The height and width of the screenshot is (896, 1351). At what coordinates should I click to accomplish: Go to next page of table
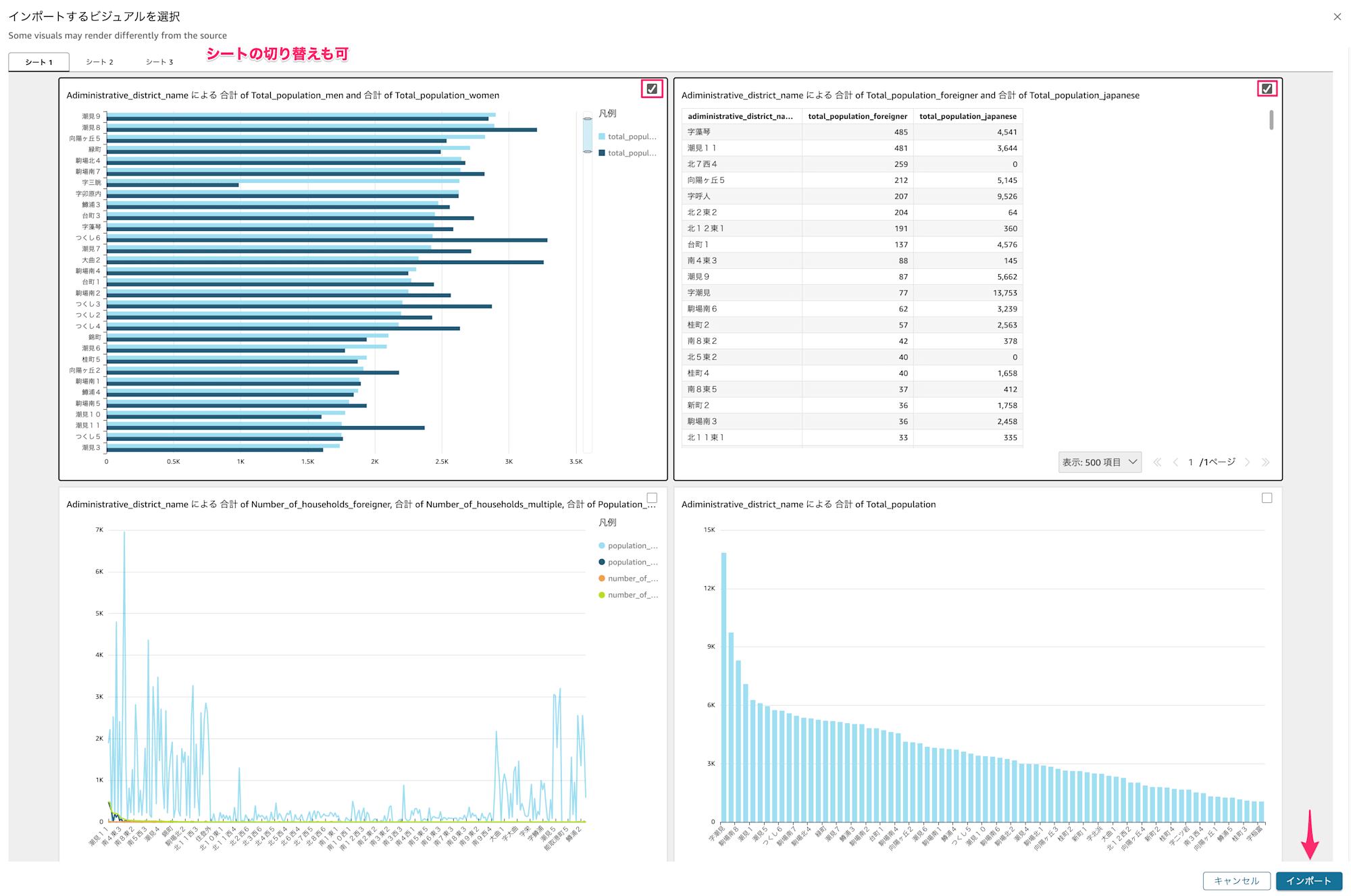[1248, 462]
